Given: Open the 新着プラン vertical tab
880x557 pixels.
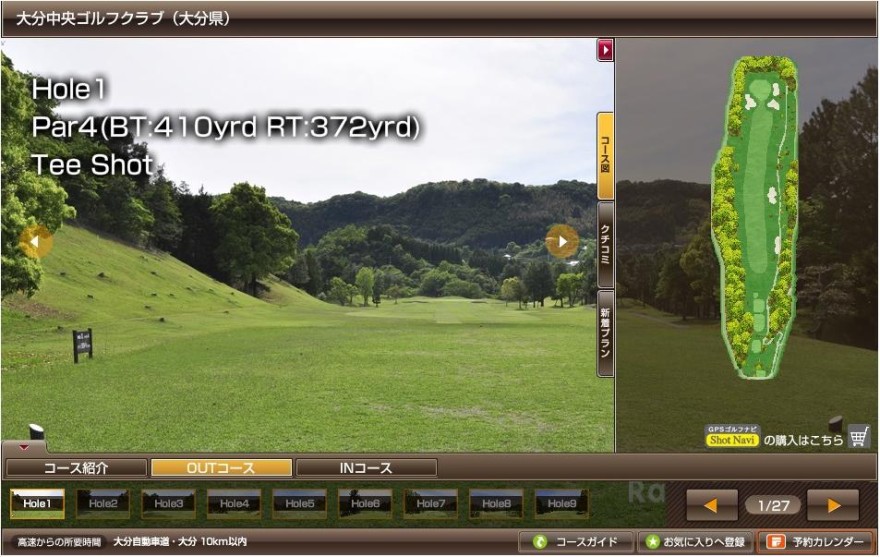Looking at the screenshot, I should tap(605, 333).
